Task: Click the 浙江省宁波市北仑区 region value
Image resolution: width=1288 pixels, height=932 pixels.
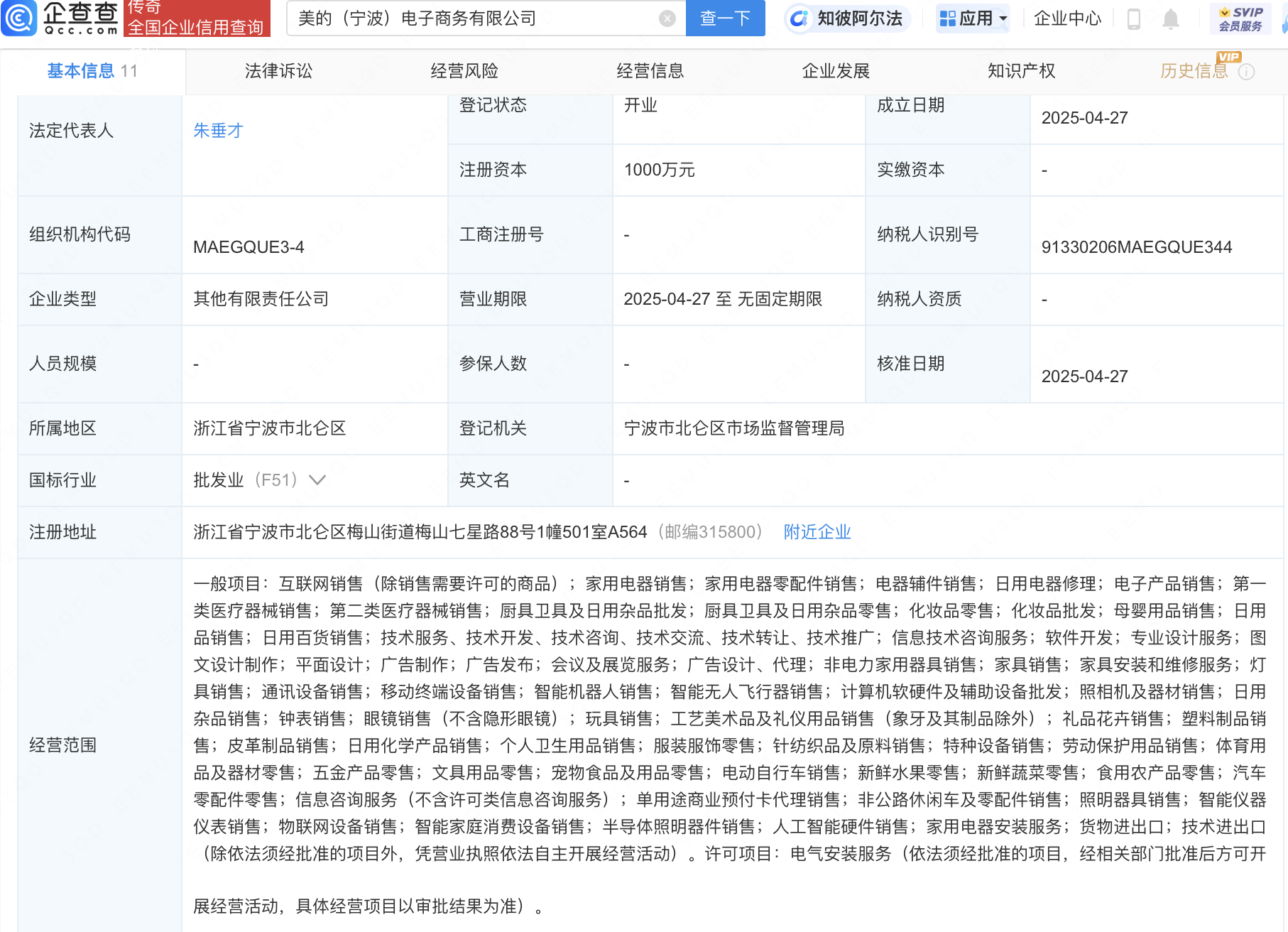Action: click(x=270, y=428)
